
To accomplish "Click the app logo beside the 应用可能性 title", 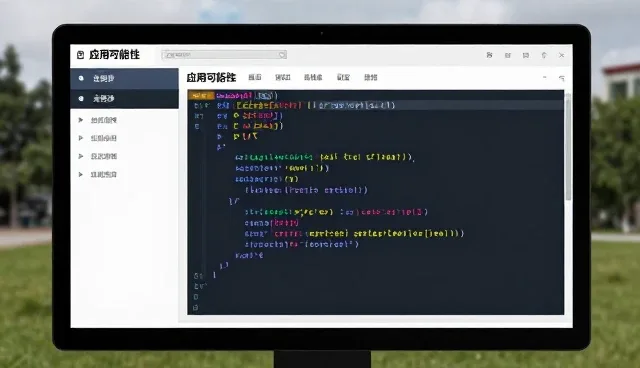I will [x=80, y=55].
